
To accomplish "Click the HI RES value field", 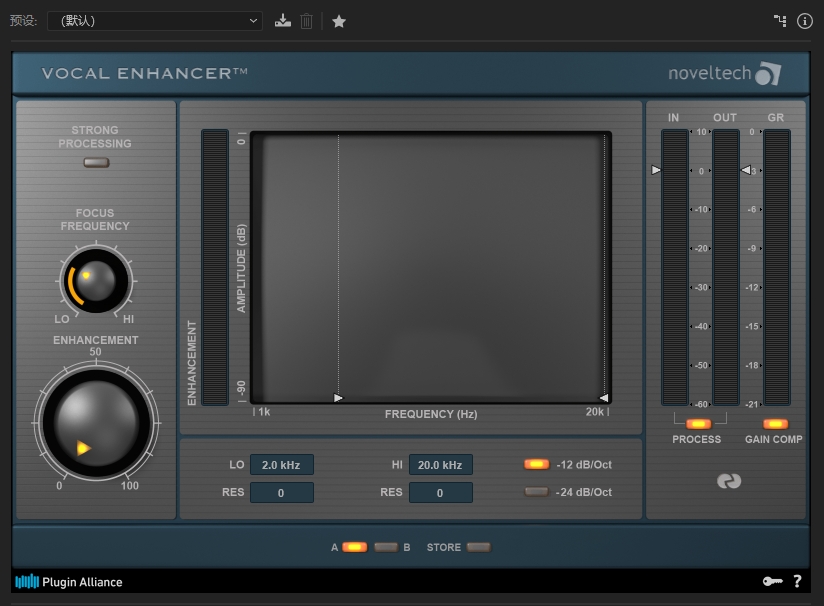I will coord(440,492).
